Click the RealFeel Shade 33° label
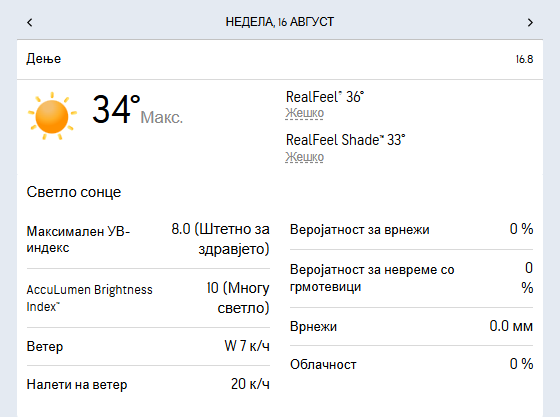The width and height of the screenshot is (560, 417). pos(345,140)
